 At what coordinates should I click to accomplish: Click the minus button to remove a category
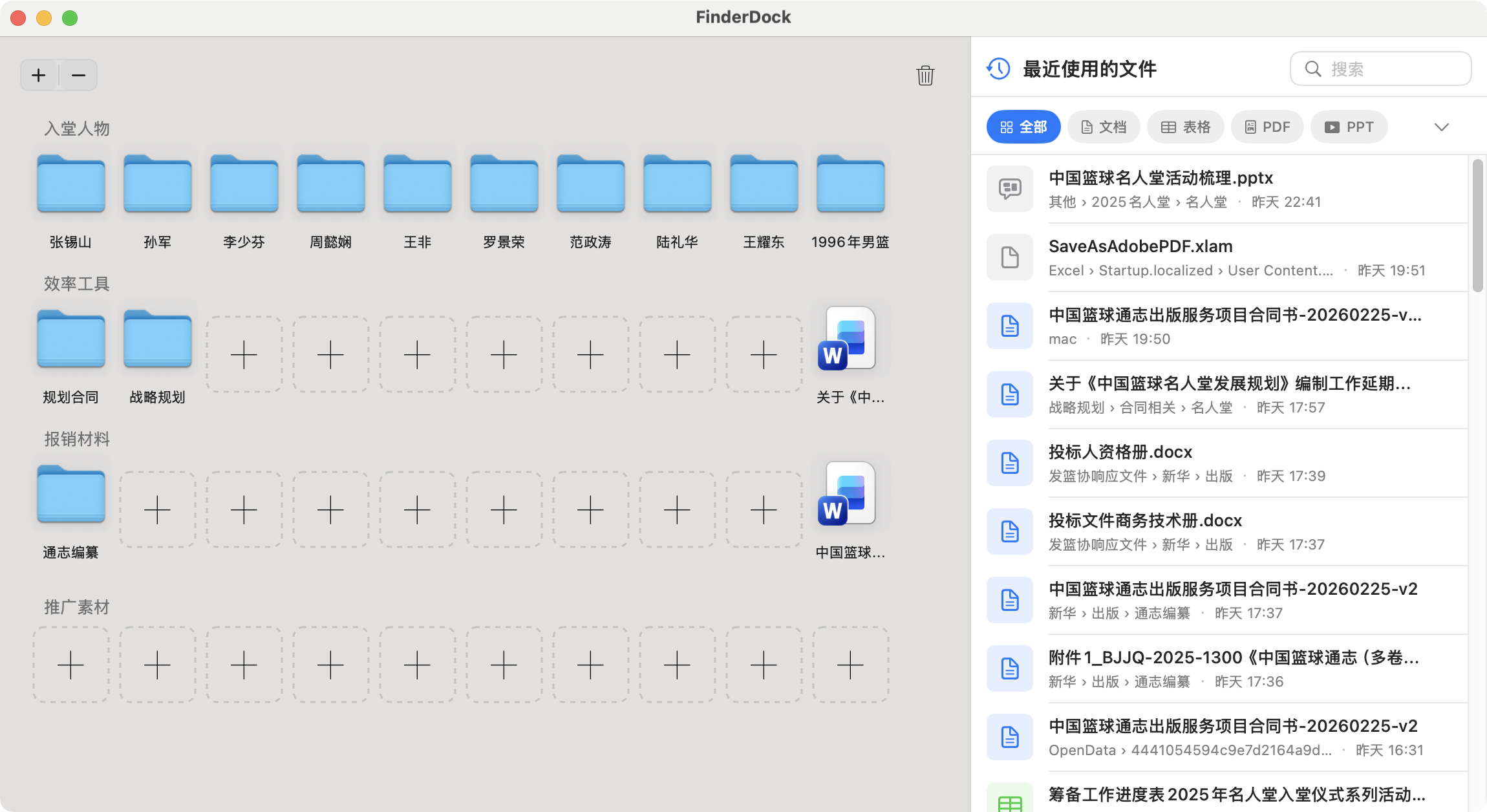(78, 74)
